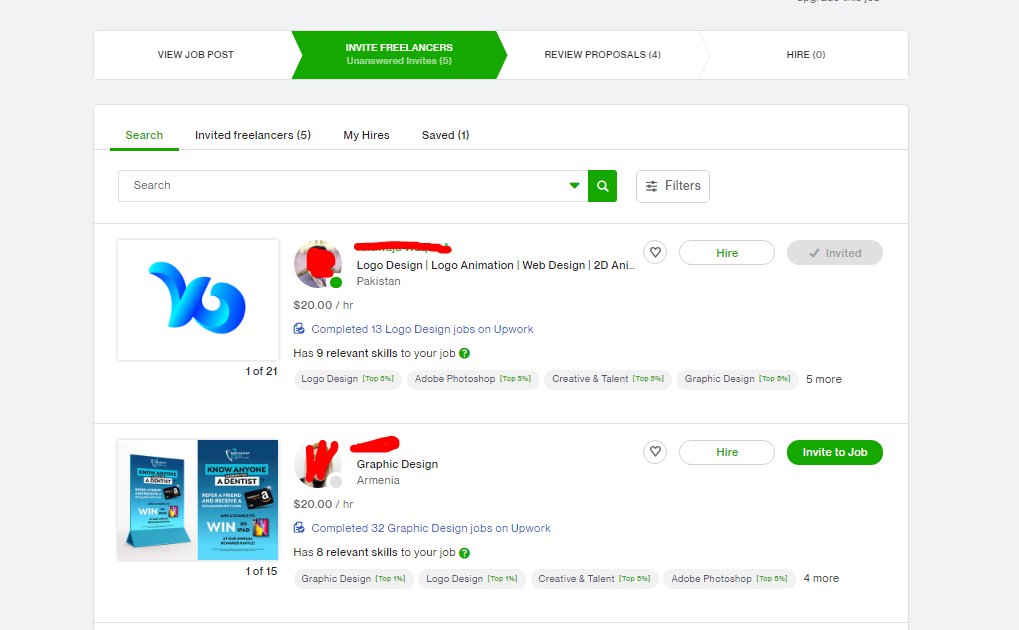Open the search dropdown arrow
Viewport: 1019px width, 630px height.
[x=574, y=186]
